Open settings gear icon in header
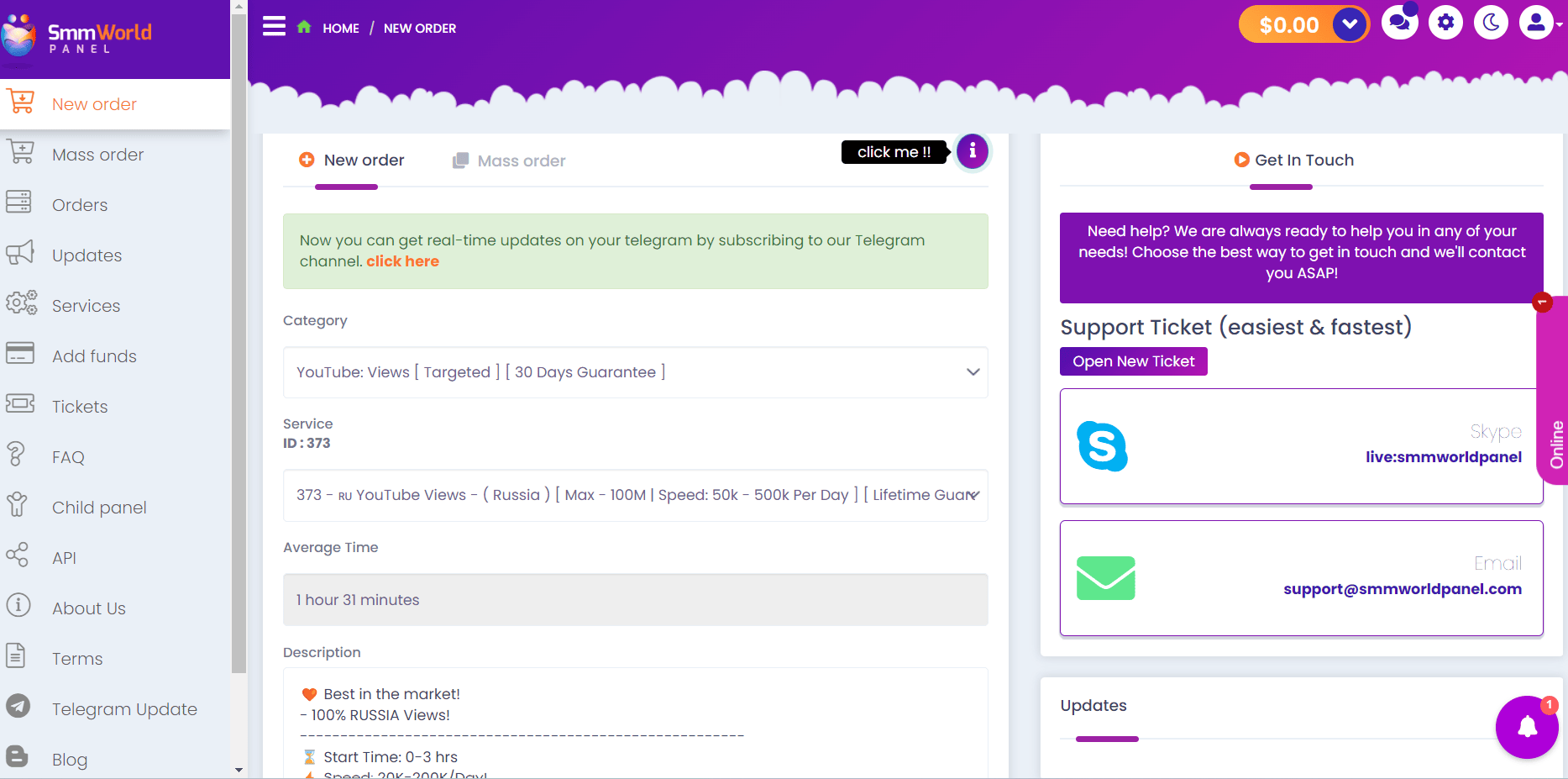The width and height of the screenshot is (1568, 779). (x=1445, y=23)
